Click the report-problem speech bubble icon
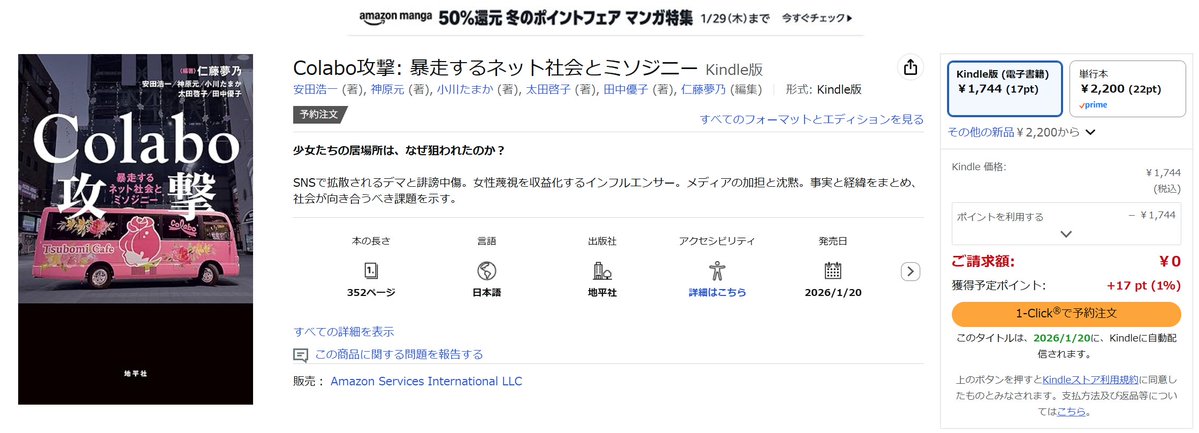Image resolution: width=1199 pixels, height=433 pixels. [x=301, y=355]
